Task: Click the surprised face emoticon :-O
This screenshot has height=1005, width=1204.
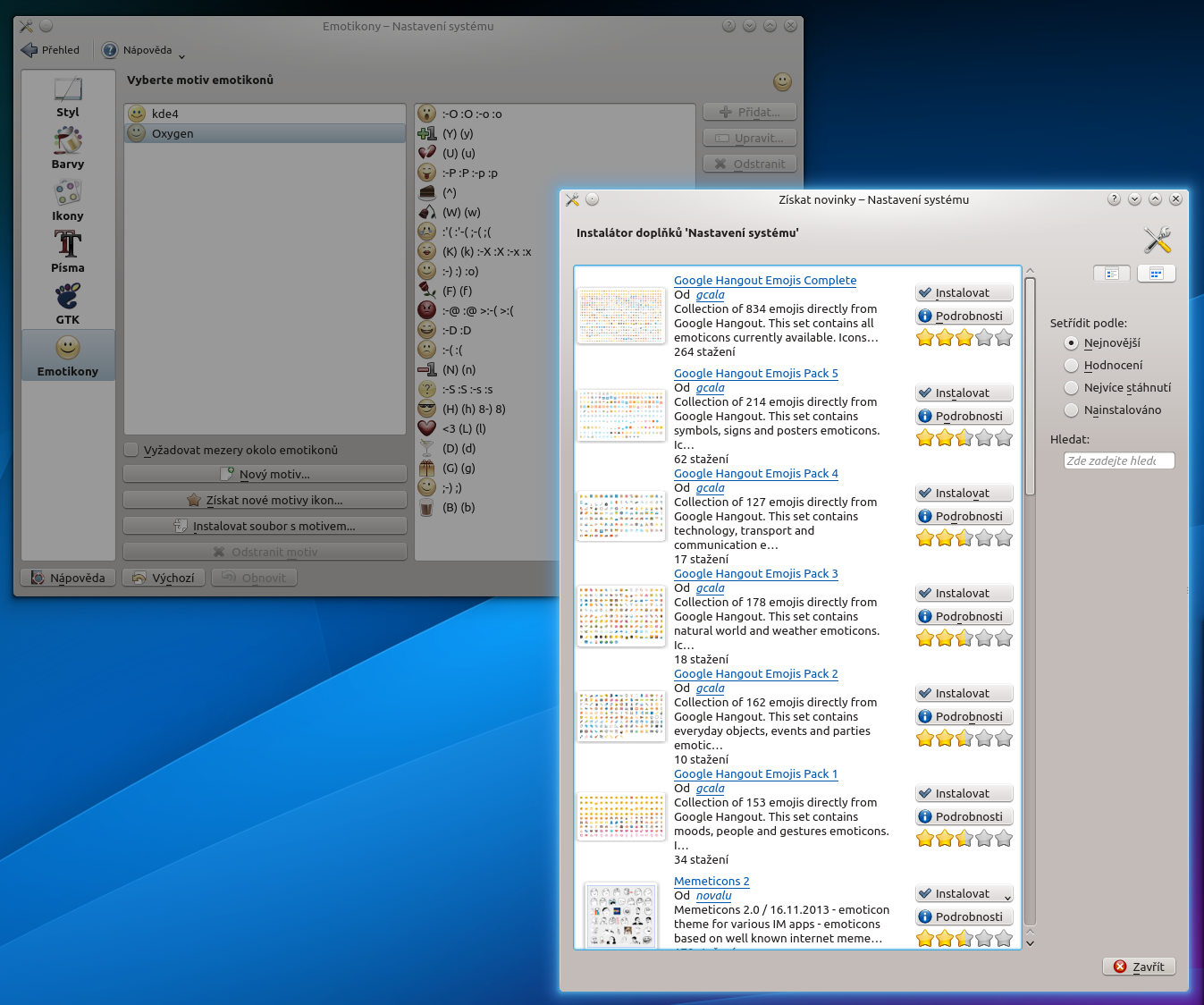Action: click(x=427, y=114)
